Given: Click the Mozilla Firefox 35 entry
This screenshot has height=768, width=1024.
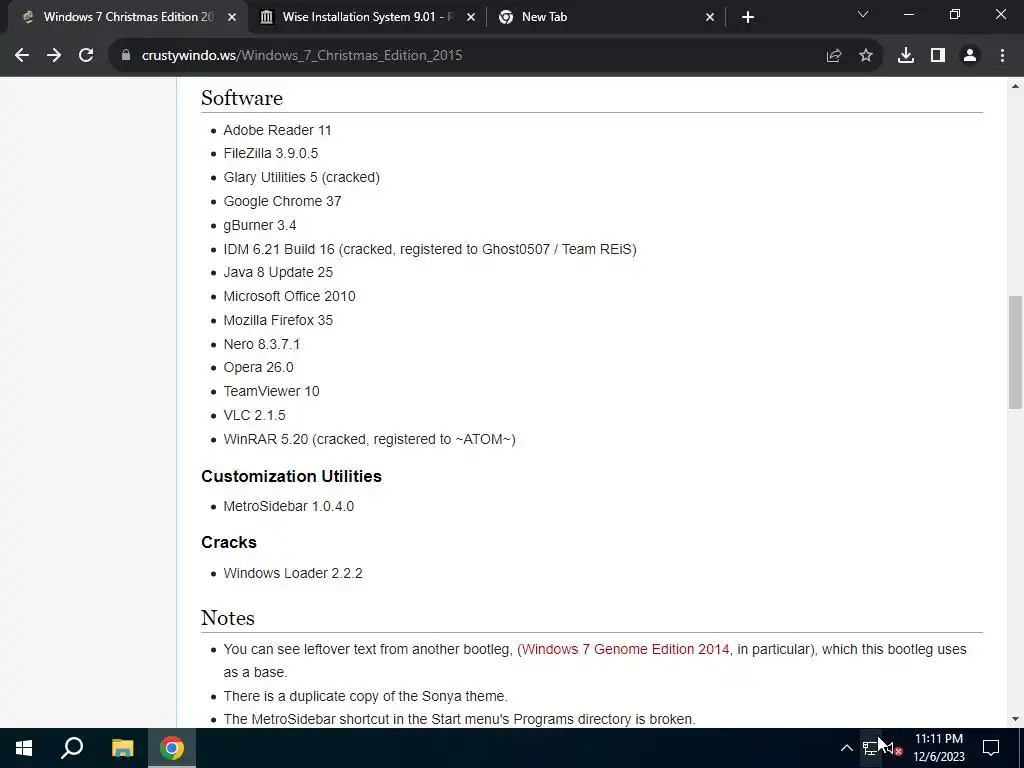Looking at the screenshot, I should [278, 320].
